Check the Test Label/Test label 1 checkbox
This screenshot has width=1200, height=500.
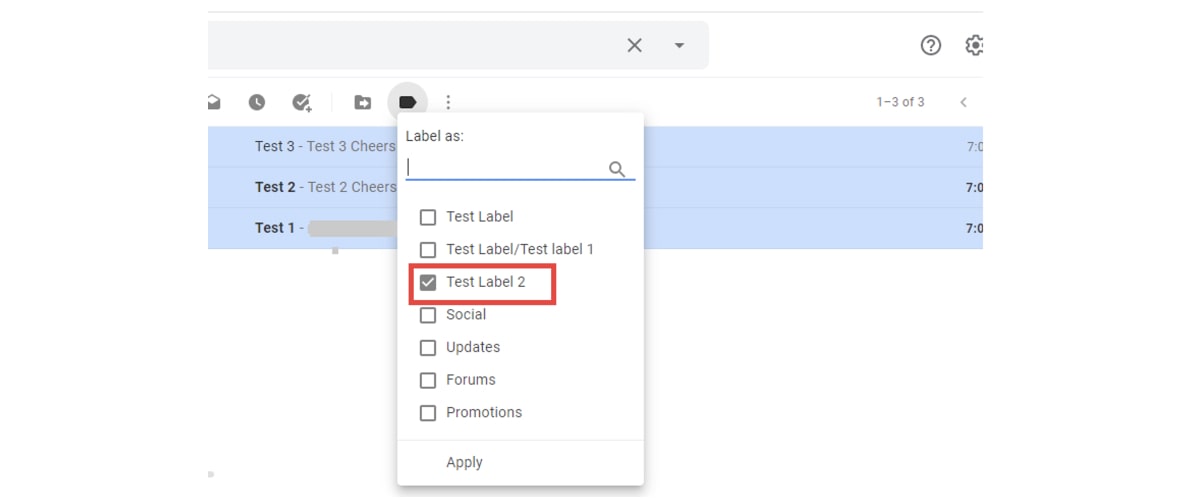[x=428, y=249]
